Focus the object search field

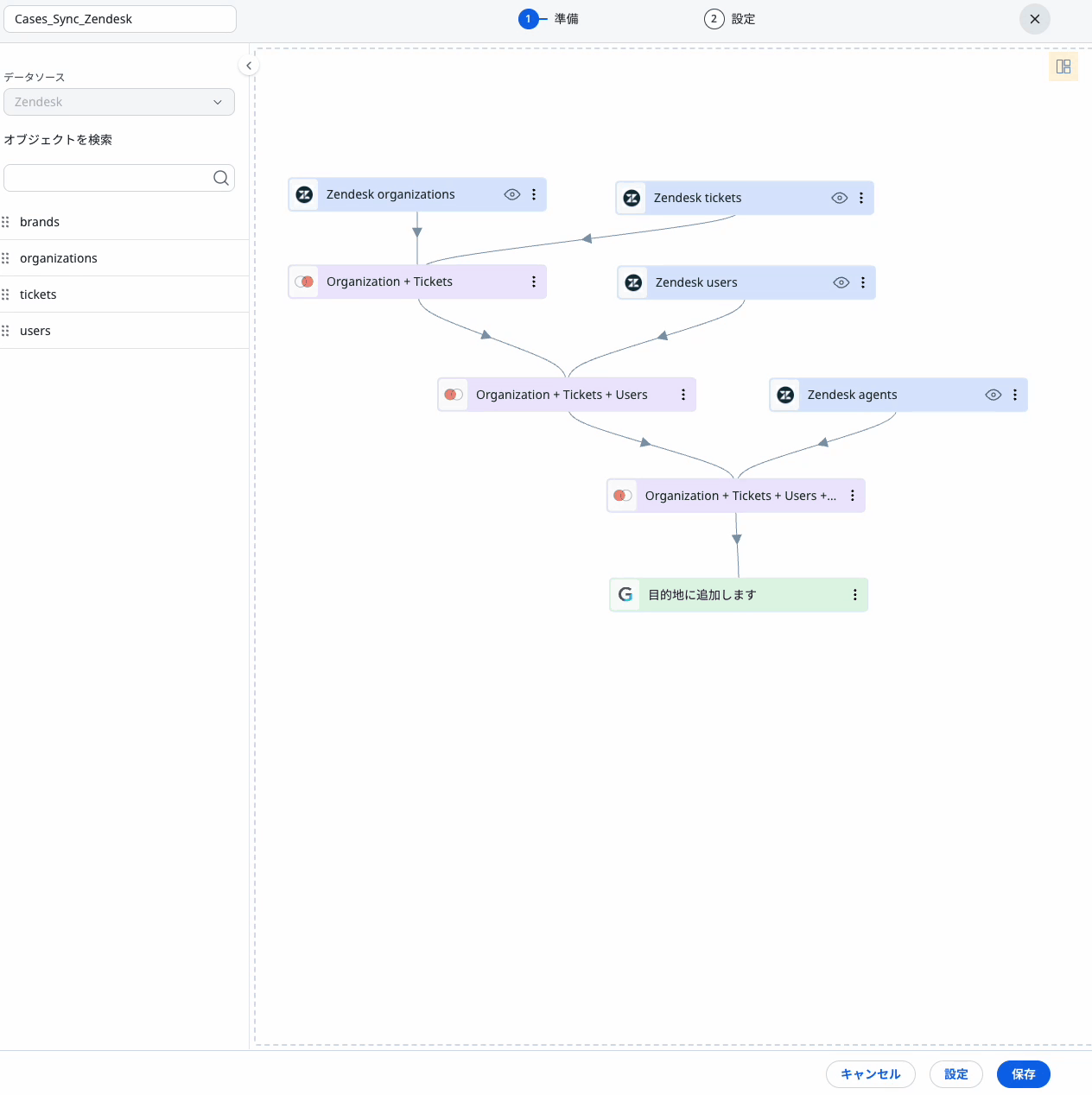pos(119,178)
